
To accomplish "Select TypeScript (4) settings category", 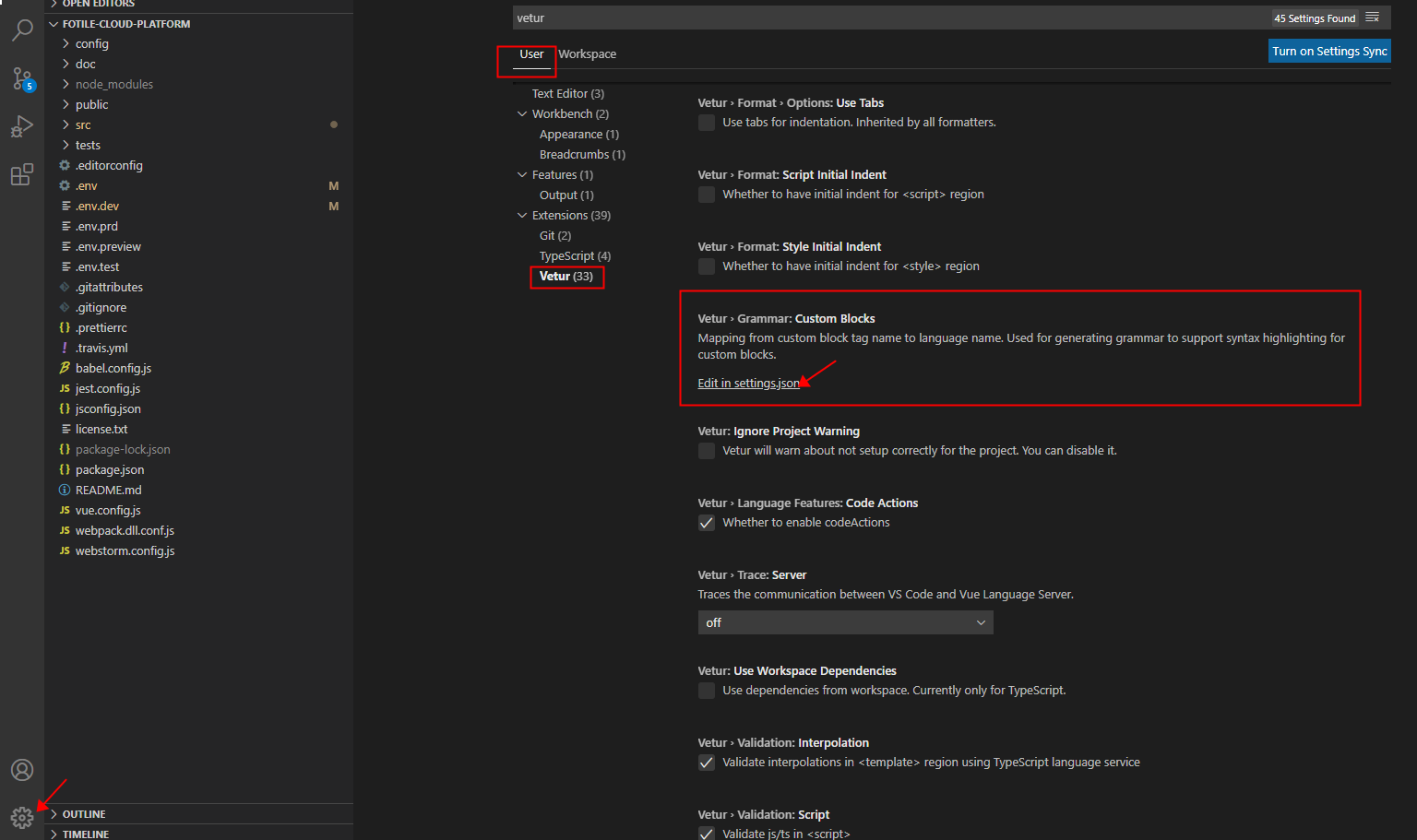I will tap(575, 256).
